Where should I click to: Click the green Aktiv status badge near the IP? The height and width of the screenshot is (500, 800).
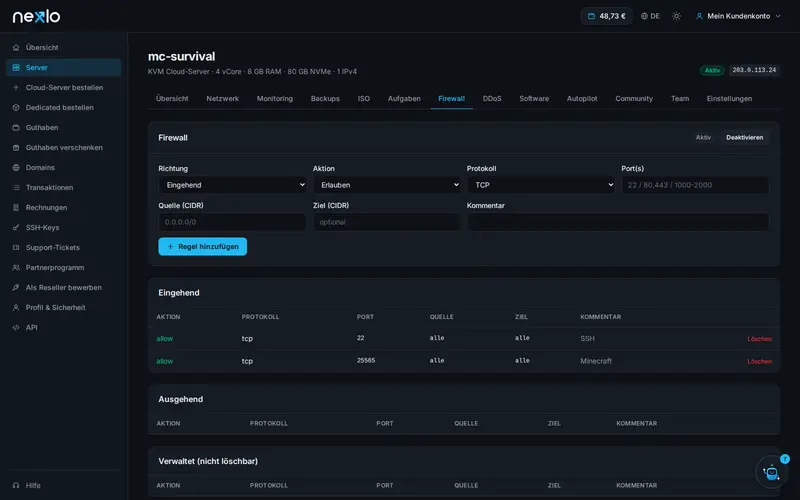tap(712, 70)
